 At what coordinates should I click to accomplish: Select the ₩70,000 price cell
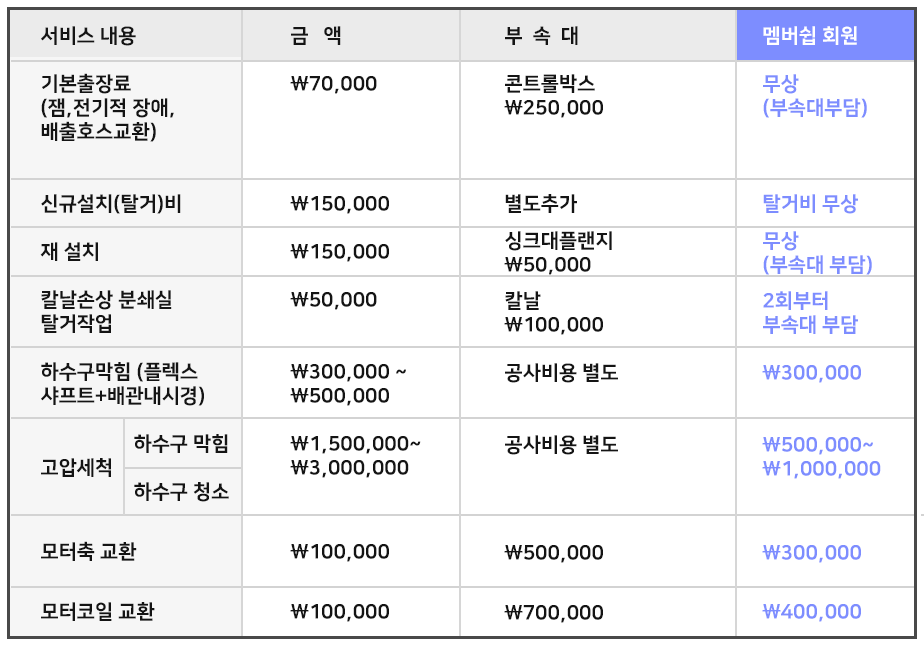(x=334, y=84)
